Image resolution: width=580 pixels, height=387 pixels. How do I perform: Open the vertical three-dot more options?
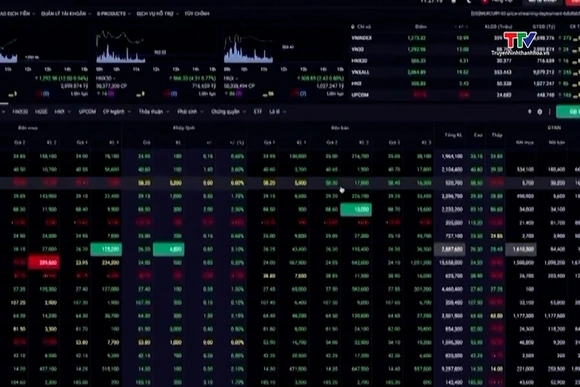550,112
